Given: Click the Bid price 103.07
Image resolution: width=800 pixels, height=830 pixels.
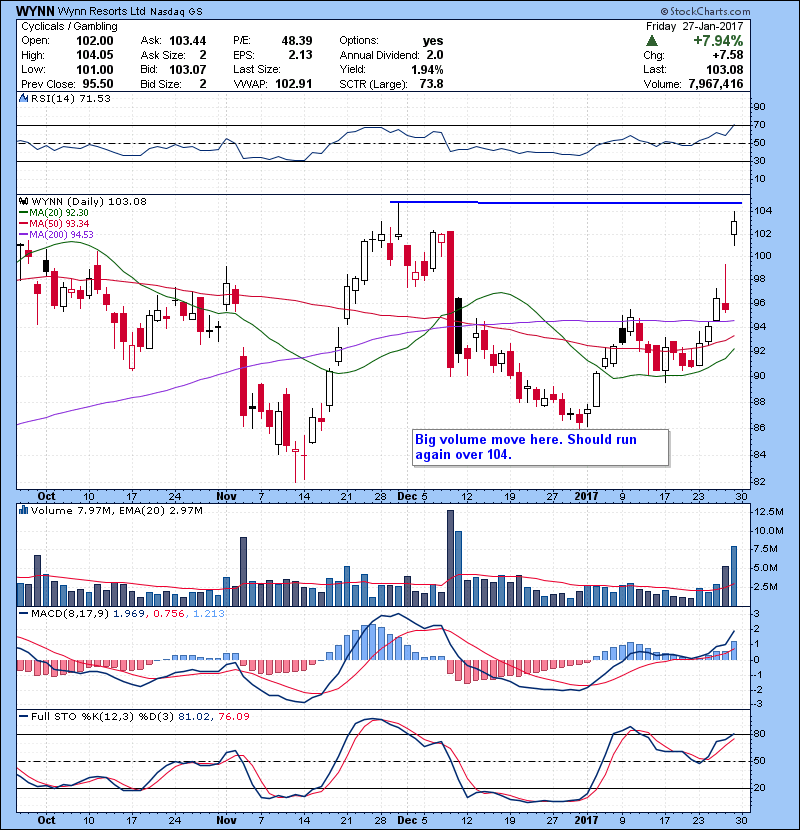Looking at the screenshot, I should (x=188, y=69).
